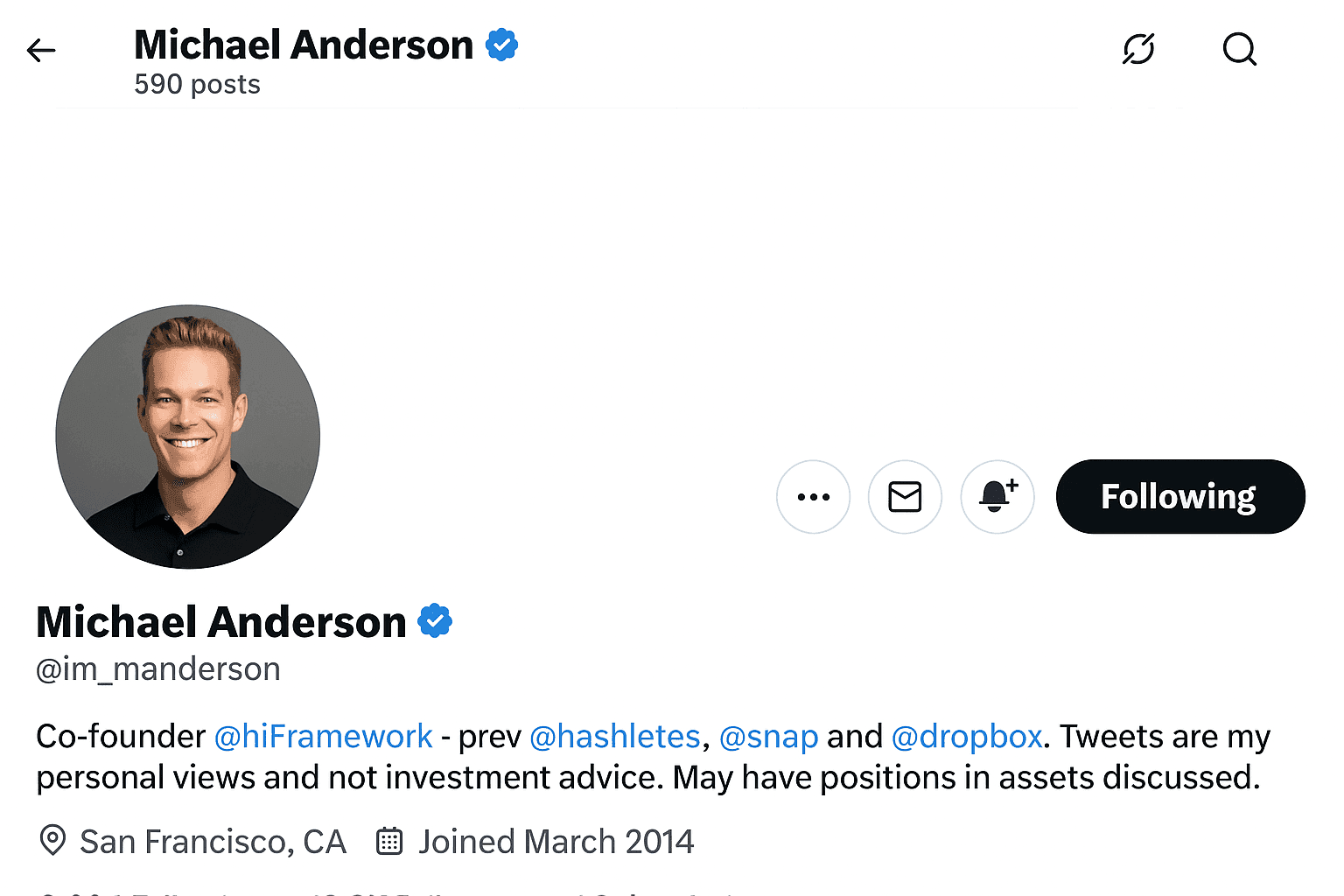The height and width of the screenshot is (896, 1344).
Task: Open the @hiFramework mention link
Action: pyautogui.click(x=324, y=737)
